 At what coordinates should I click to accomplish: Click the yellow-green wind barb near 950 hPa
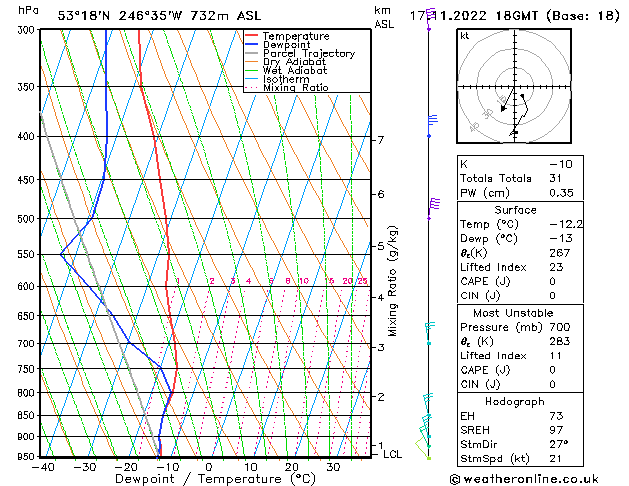(x=425, y=440)
